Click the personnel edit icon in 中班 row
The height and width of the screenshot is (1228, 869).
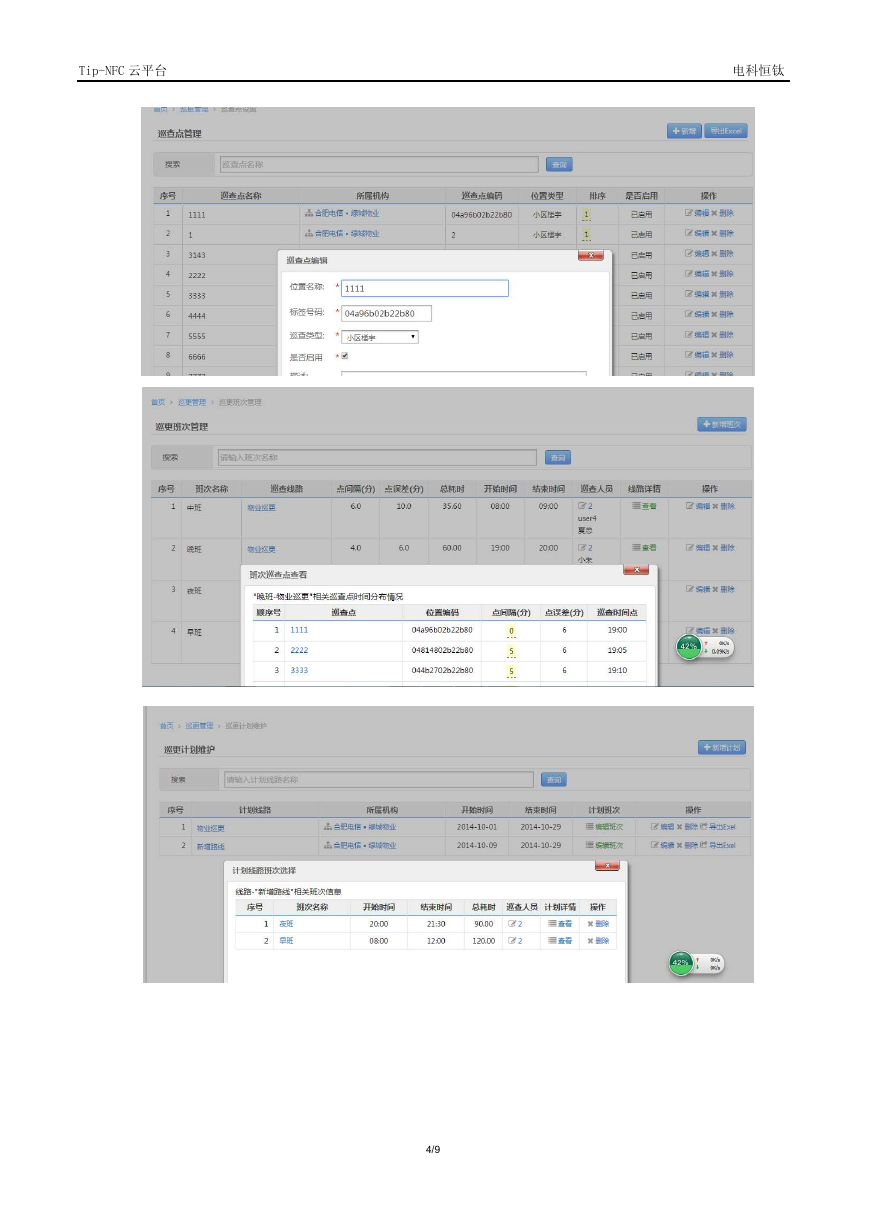[582, 506]
